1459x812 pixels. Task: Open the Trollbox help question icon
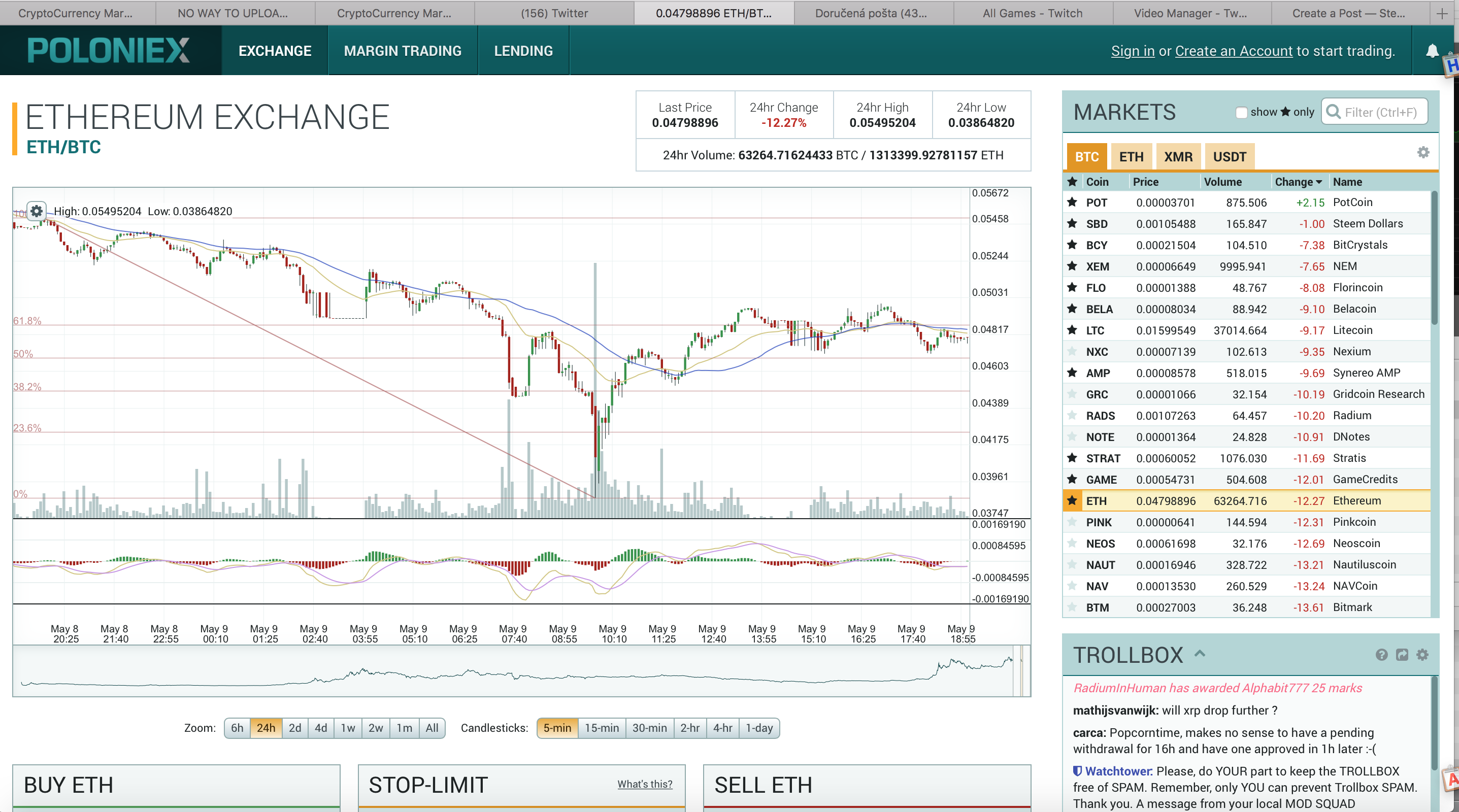(x=1381, y=655)
